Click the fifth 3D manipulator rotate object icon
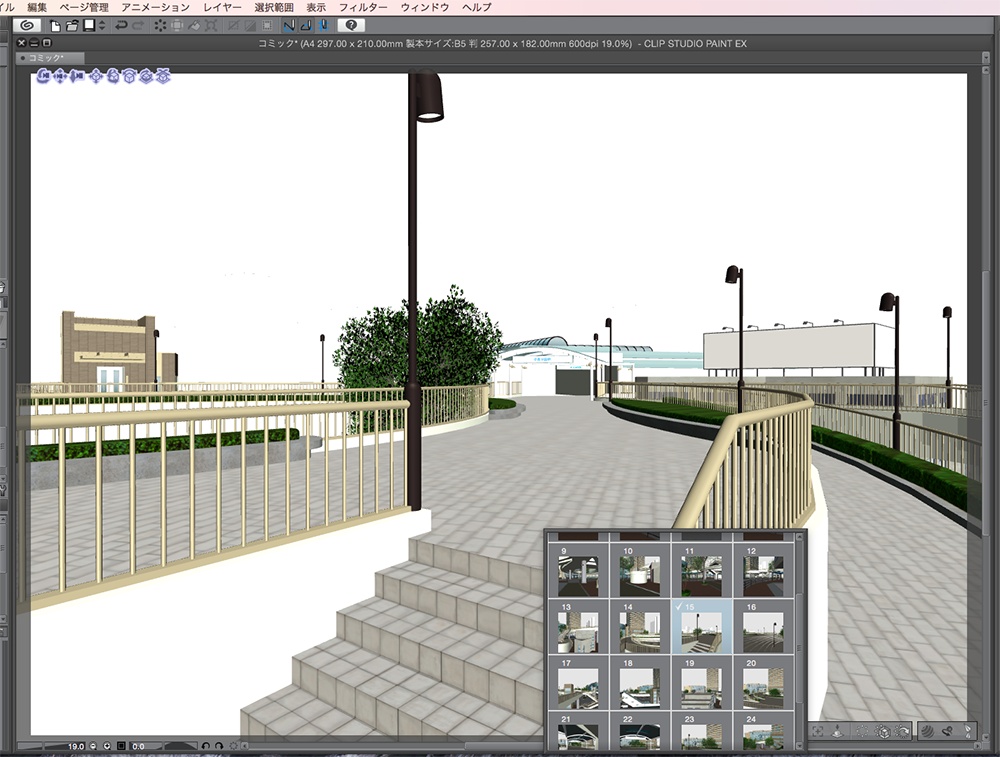Screen dimensions: 1000x757 tap(113, 77)
